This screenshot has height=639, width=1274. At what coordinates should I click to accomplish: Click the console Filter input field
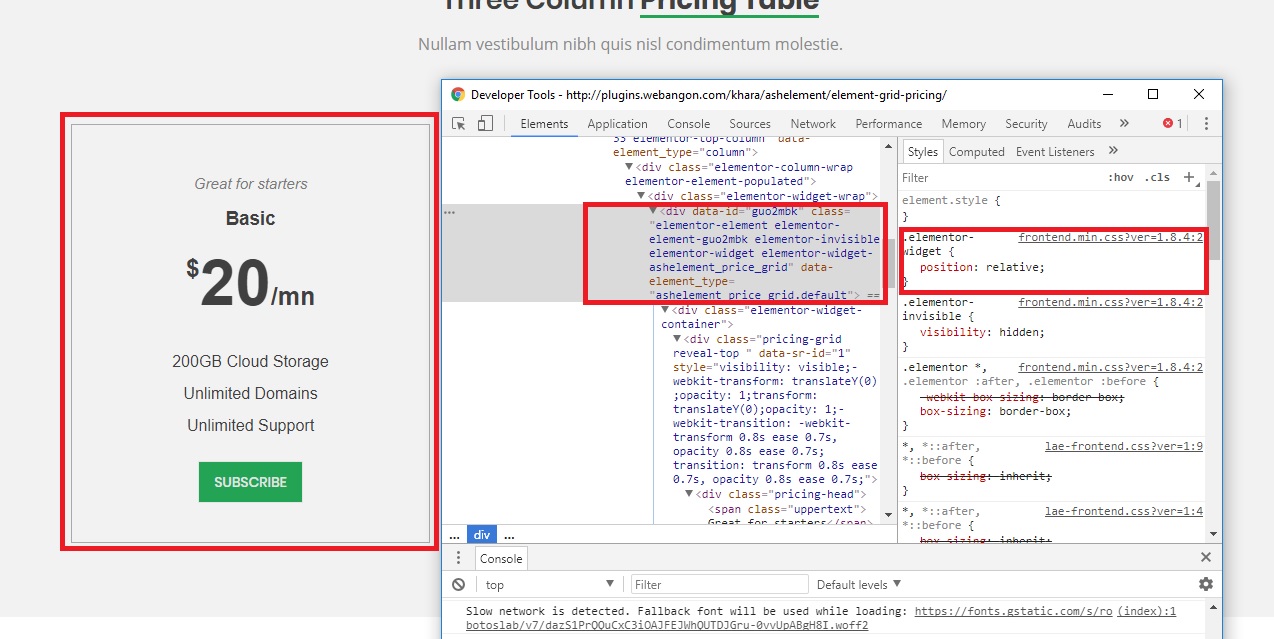click(720, 583)
